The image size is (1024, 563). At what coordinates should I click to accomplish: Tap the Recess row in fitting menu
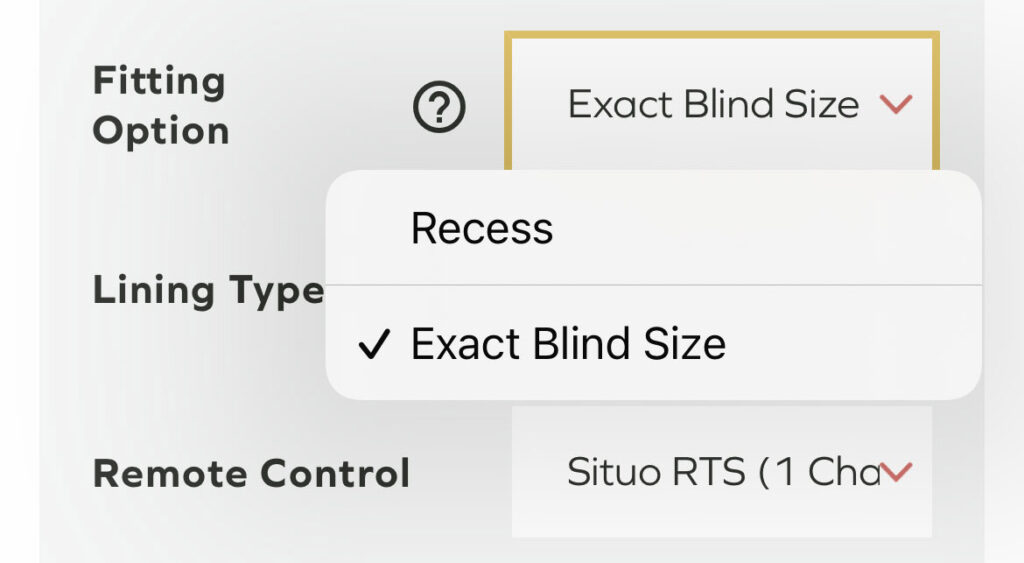tap(650, 228)
